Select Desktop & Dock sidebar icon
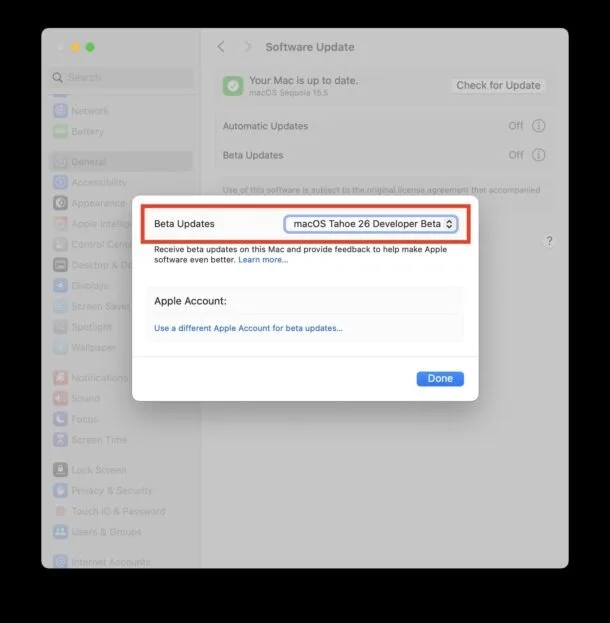610x623 pixels. pos(60,265)
